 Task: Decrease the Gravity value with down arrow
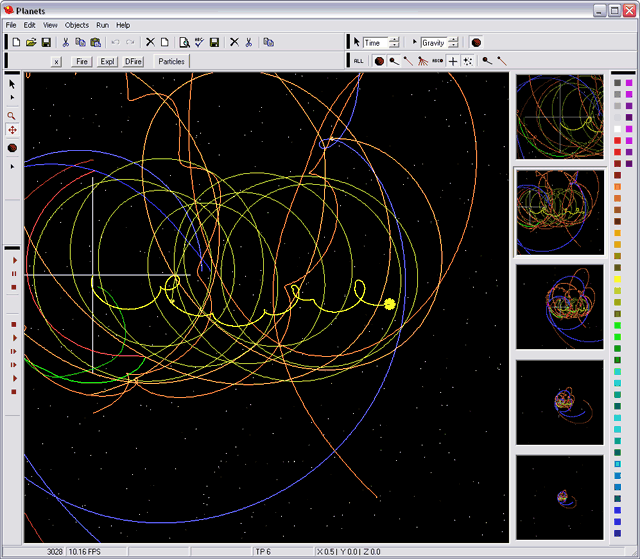tap(453, 45)
